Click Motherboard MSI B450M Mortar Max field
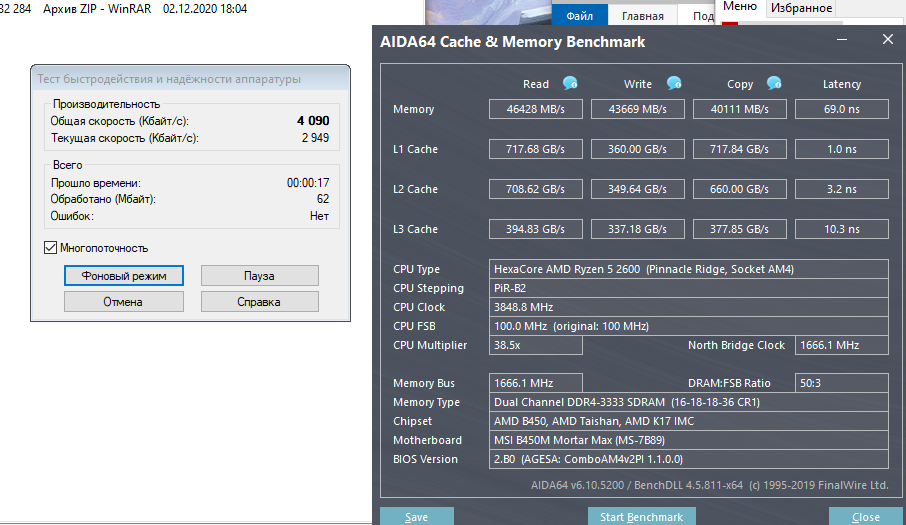The height and width of the screenshot is (525, 906). [689, 440]
